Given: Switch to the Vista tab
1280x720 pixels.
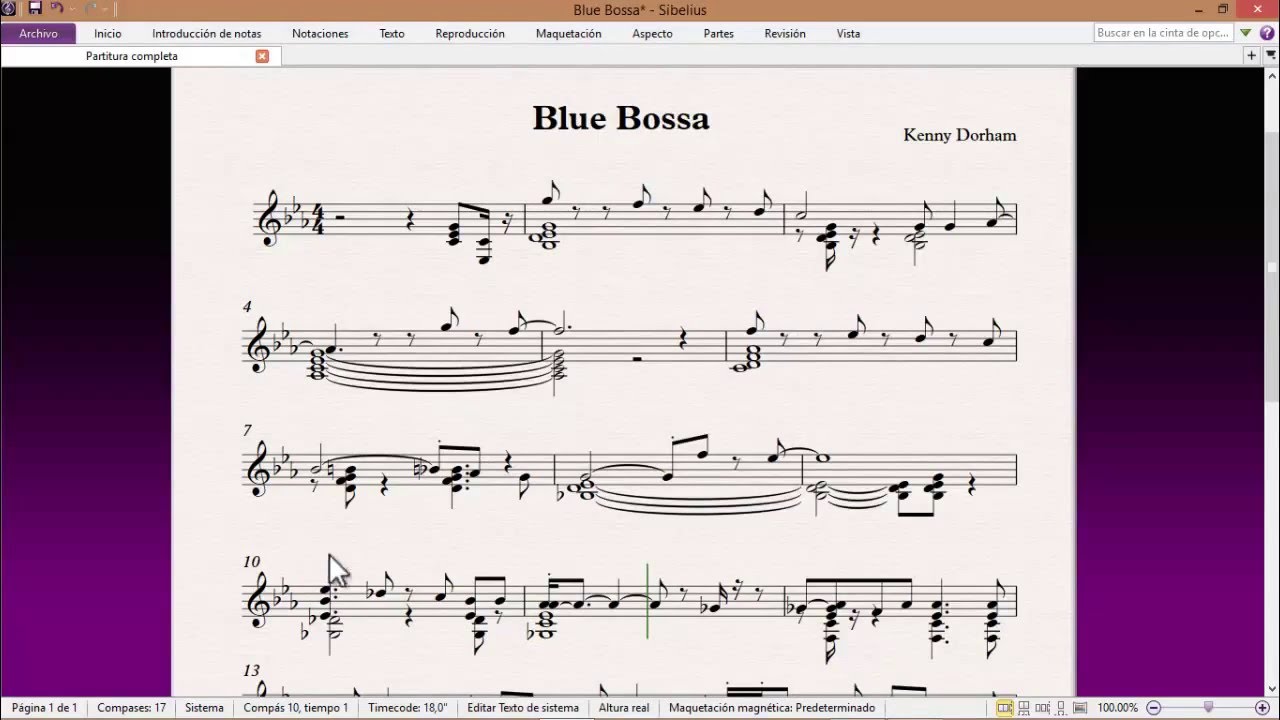Looking at the screenshot, I should (x=849, y=33).
